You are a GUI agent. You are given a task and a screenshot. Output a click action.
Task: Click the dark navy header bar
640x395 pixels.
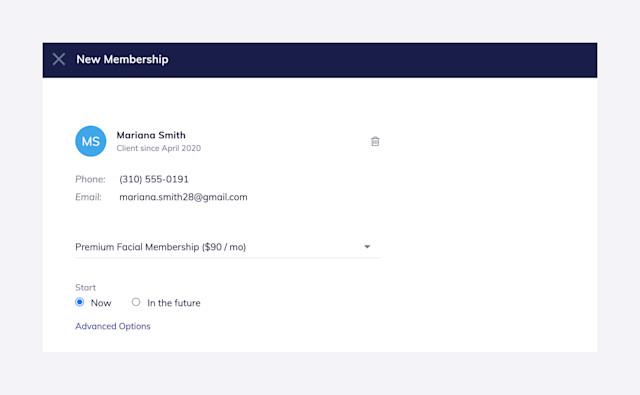coord(320,60)
